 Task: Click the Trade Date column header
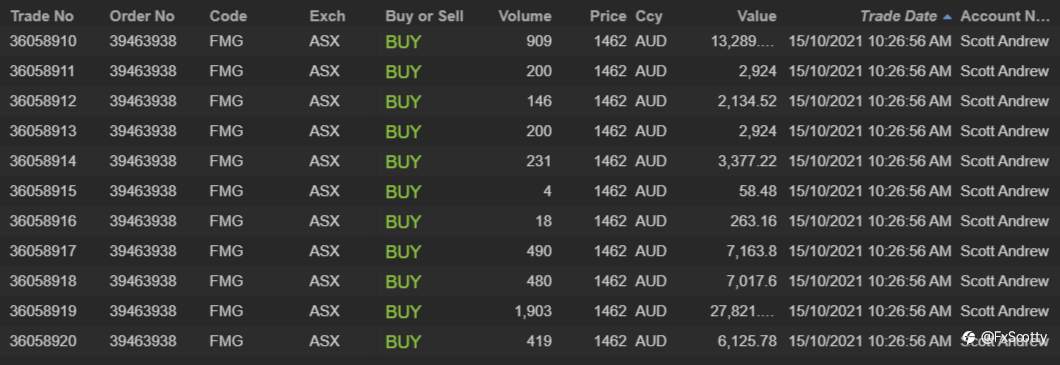[x=898, y=16]
